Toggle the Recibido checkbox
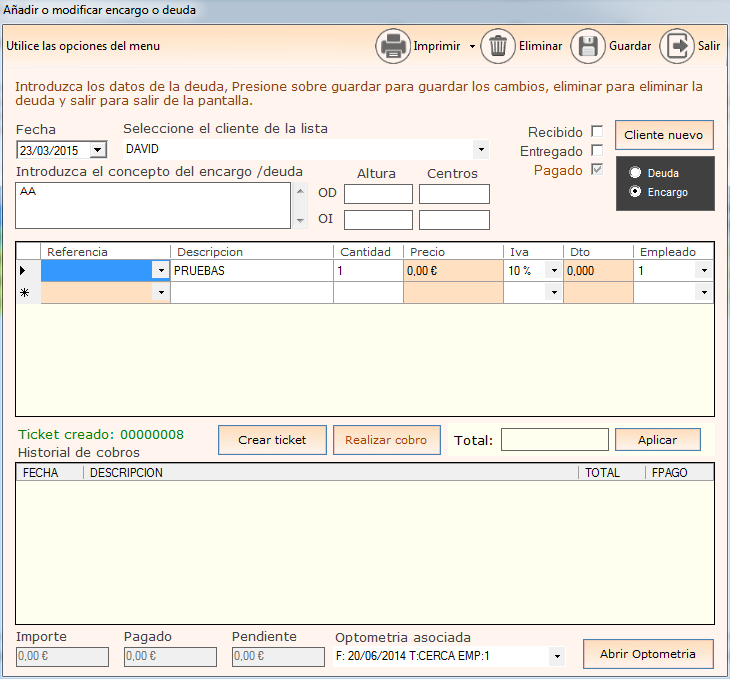 (x=597, y=131)
